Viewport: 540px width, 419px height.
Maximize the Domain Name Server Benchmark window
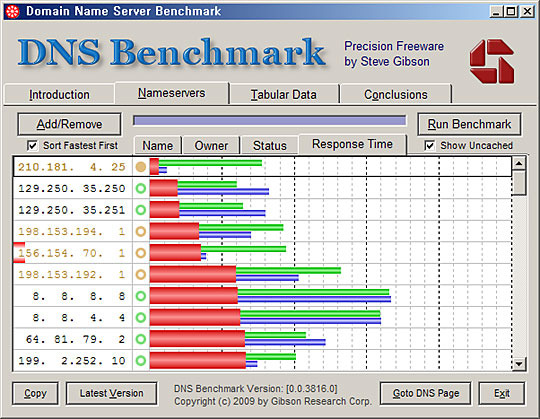pyautogui.click(x=511, y=12)
